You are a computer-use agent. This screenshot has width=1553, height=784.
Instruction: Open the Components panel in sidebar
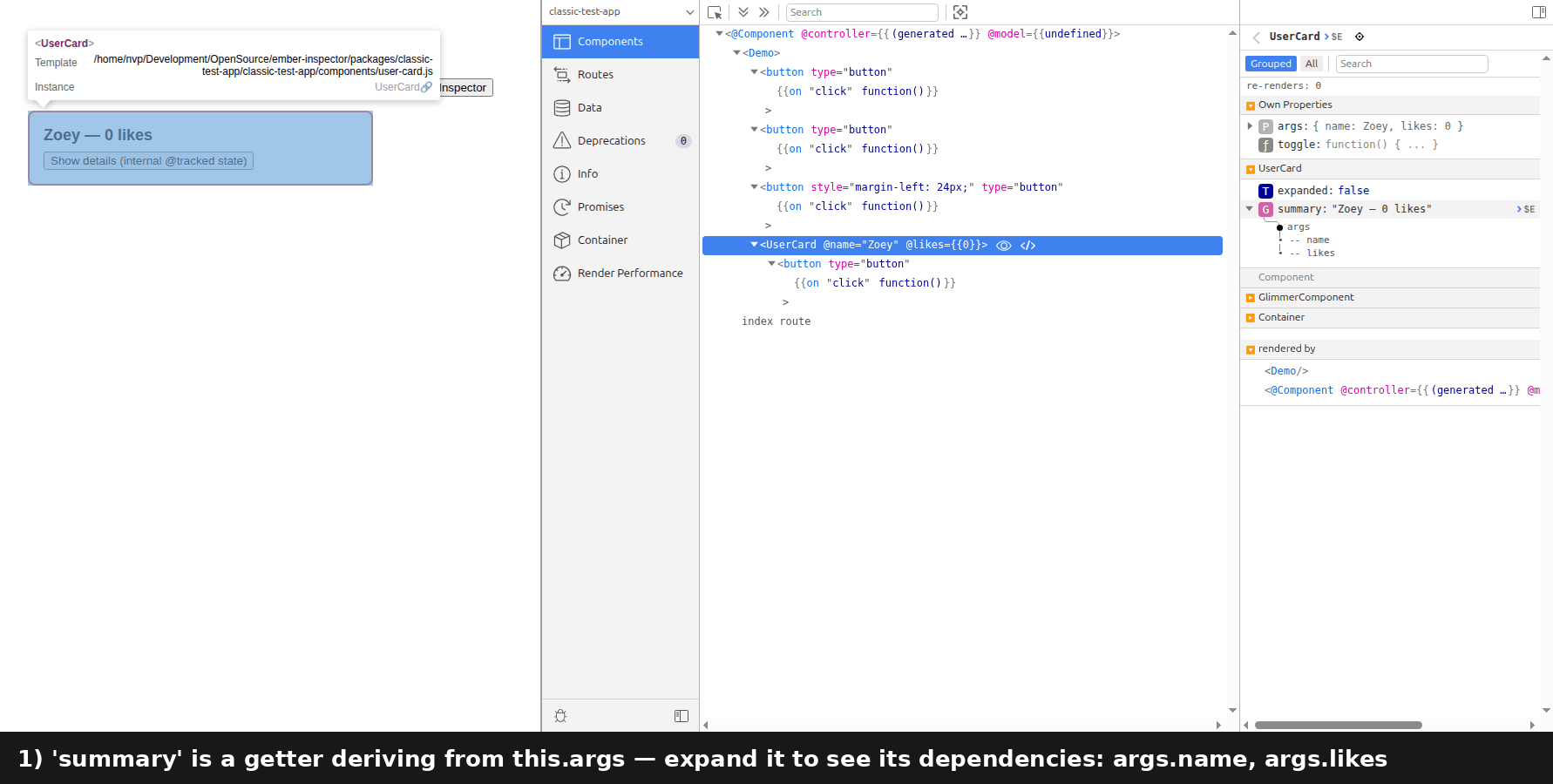(x=620, y=42)
